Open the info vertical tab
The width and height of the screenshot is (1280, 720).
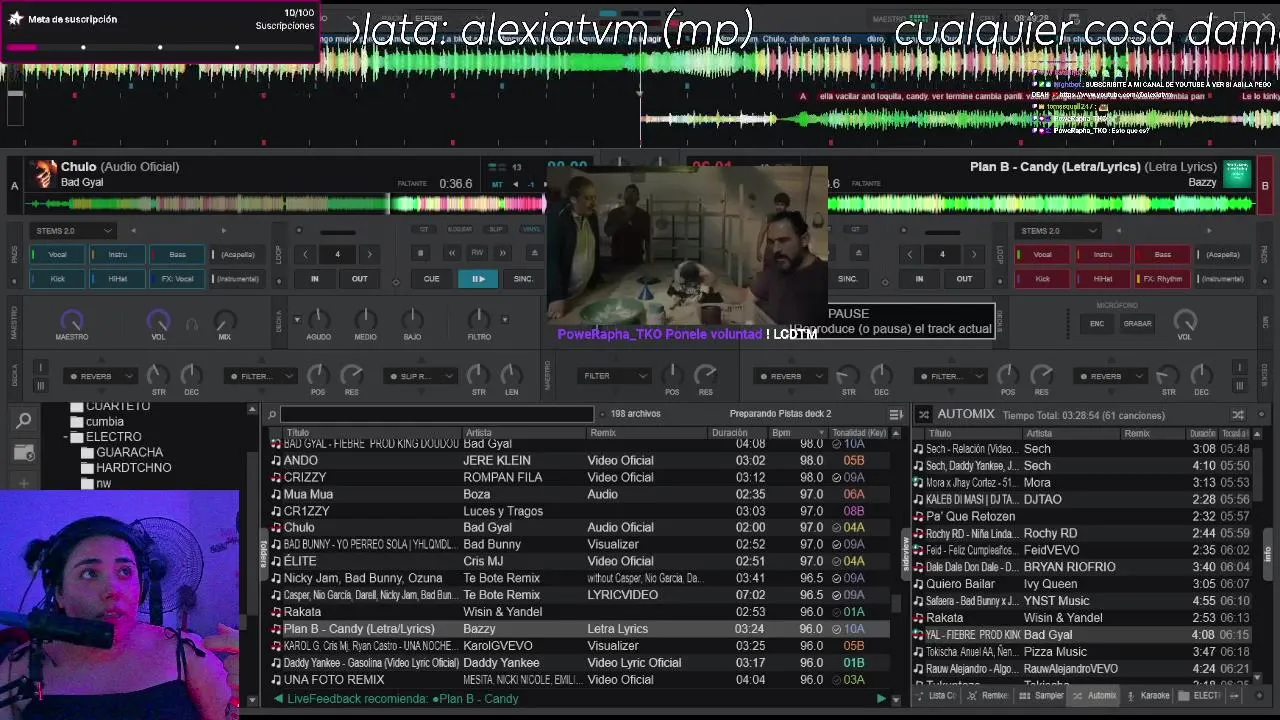[1268, 553]
